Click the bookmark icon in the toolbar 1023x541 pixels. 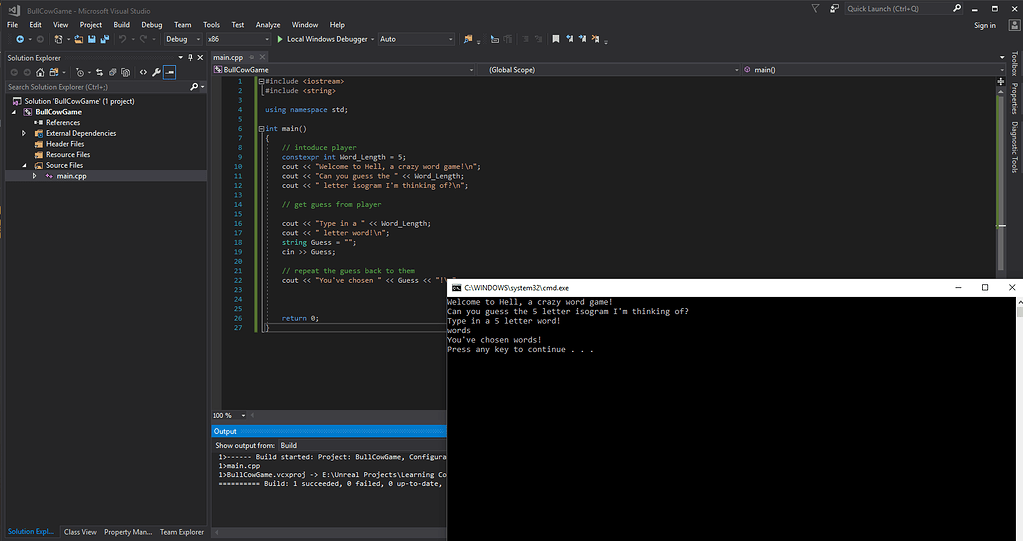click(555, 39)
